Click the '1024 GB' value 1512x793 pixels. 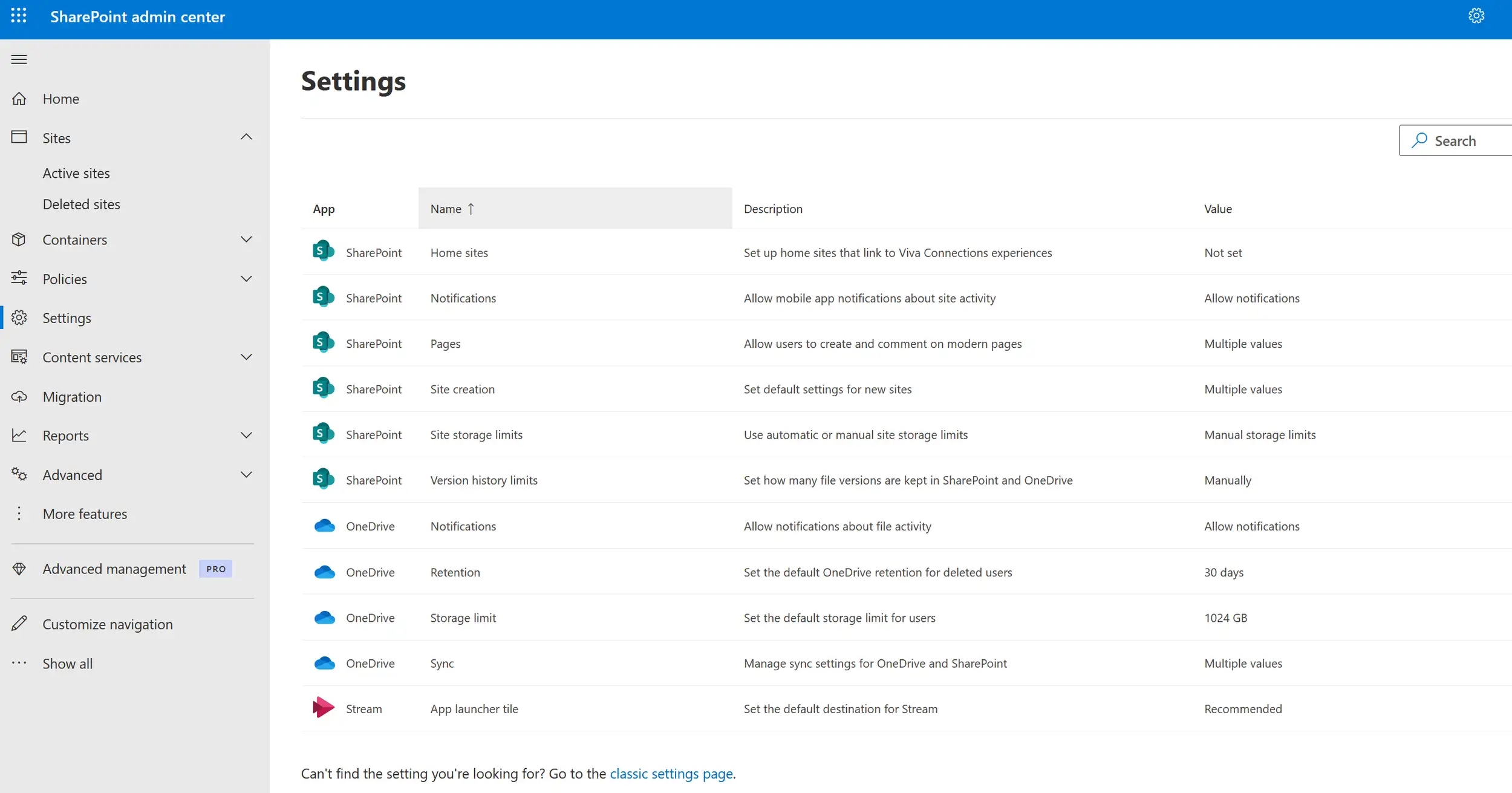[1225, 618]
